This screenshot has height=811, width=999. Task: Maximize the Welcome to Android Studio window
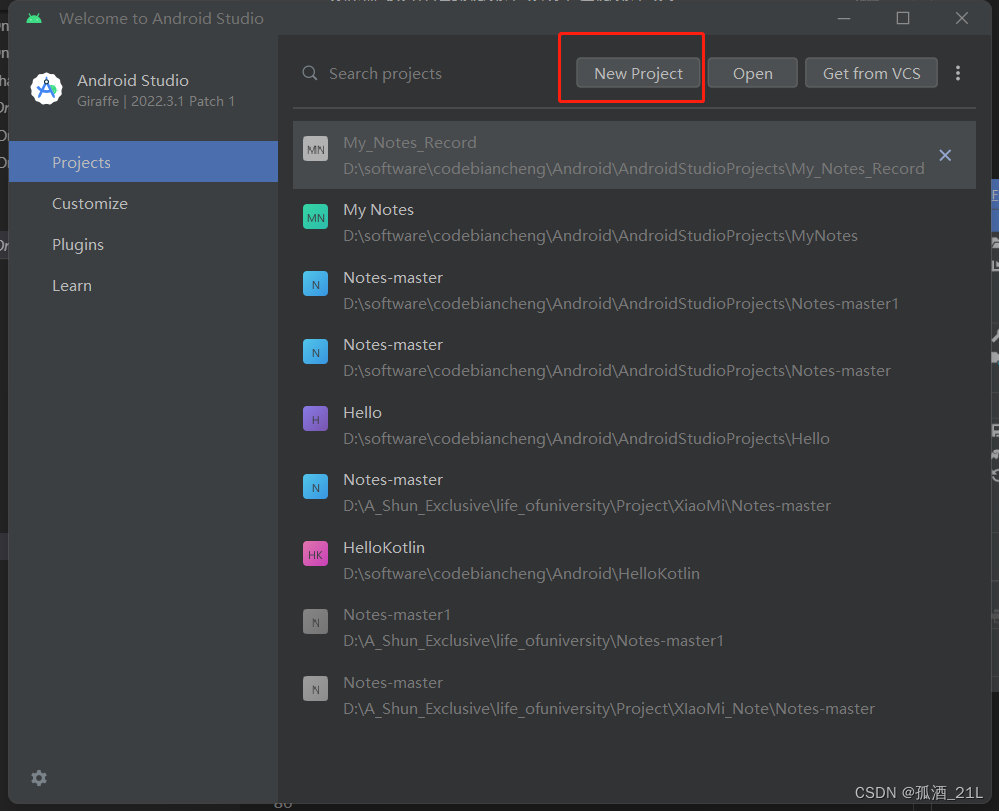[x=903, y=18]
